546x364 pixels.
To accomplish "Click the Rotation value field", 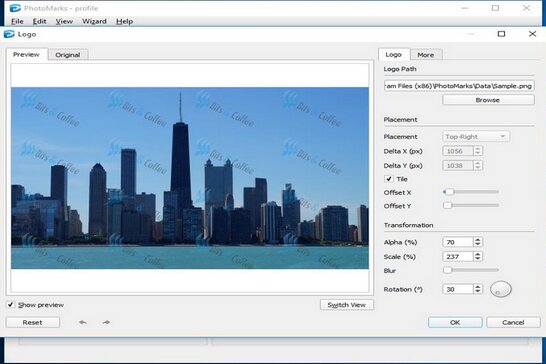I will tap(458, 289).
